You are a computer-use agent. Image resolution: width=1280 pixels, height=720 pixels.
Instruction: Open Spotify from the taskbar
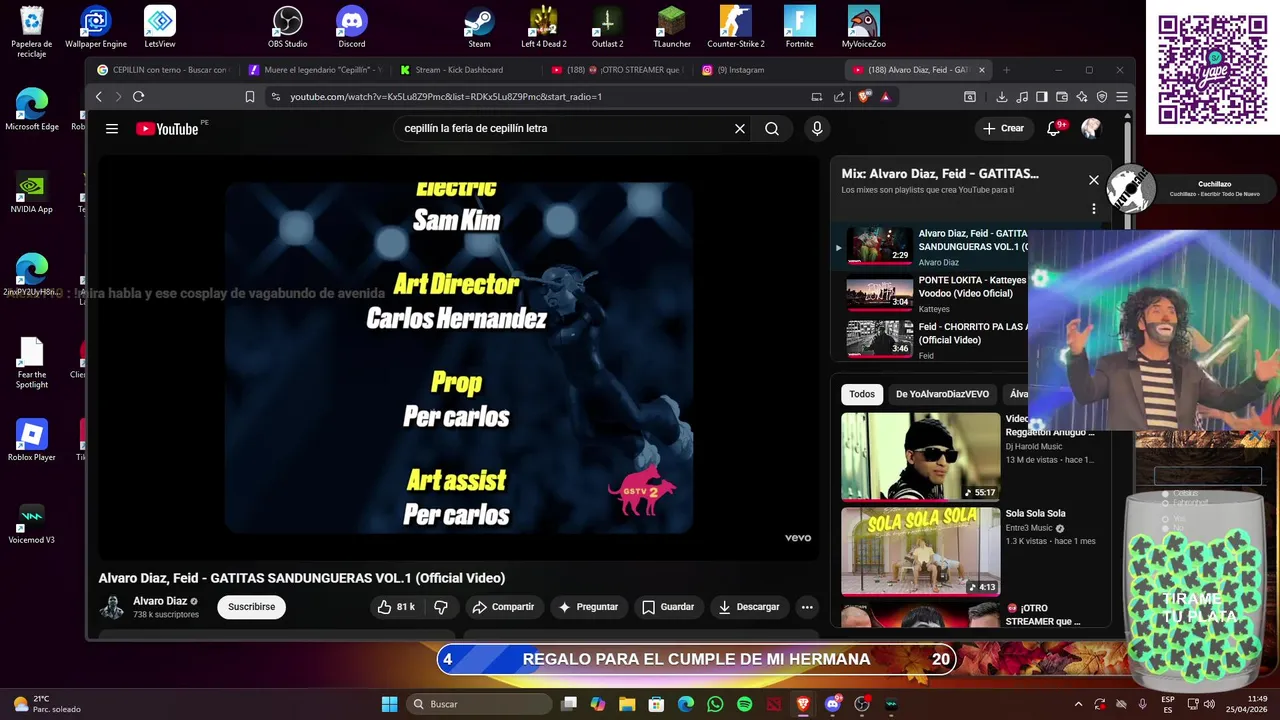[745, 704]
